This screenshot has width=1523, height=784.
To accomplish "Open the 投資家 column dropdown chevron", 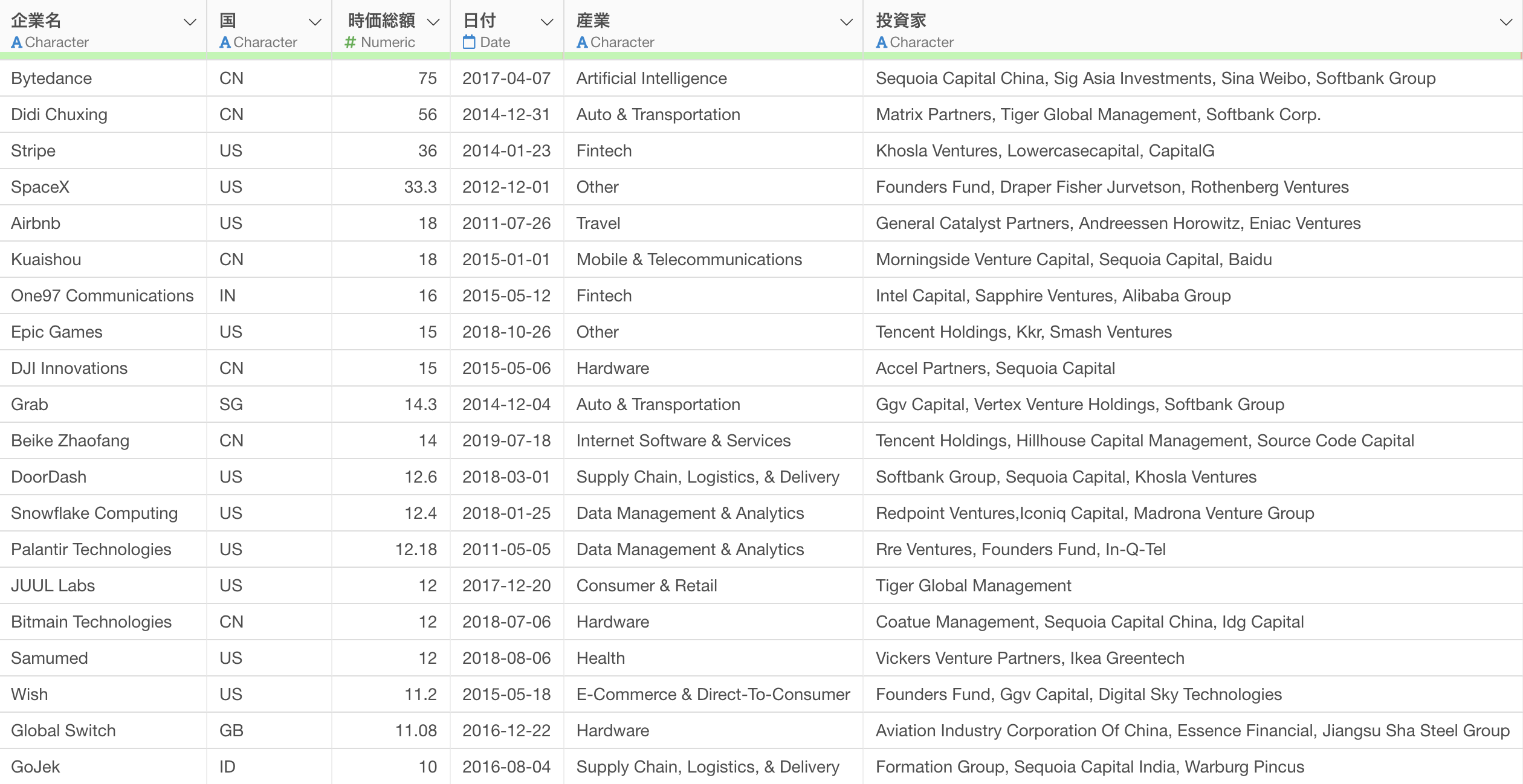I will 1506,22.
